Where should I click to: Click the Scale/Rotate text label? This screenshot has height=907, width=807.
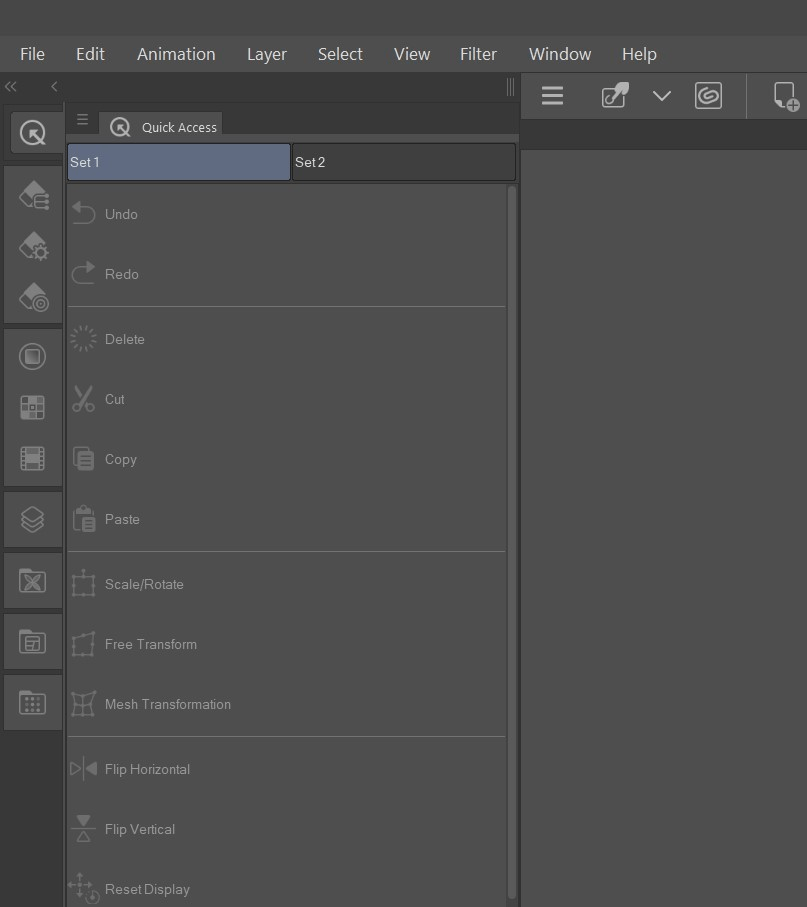(144, 584)
